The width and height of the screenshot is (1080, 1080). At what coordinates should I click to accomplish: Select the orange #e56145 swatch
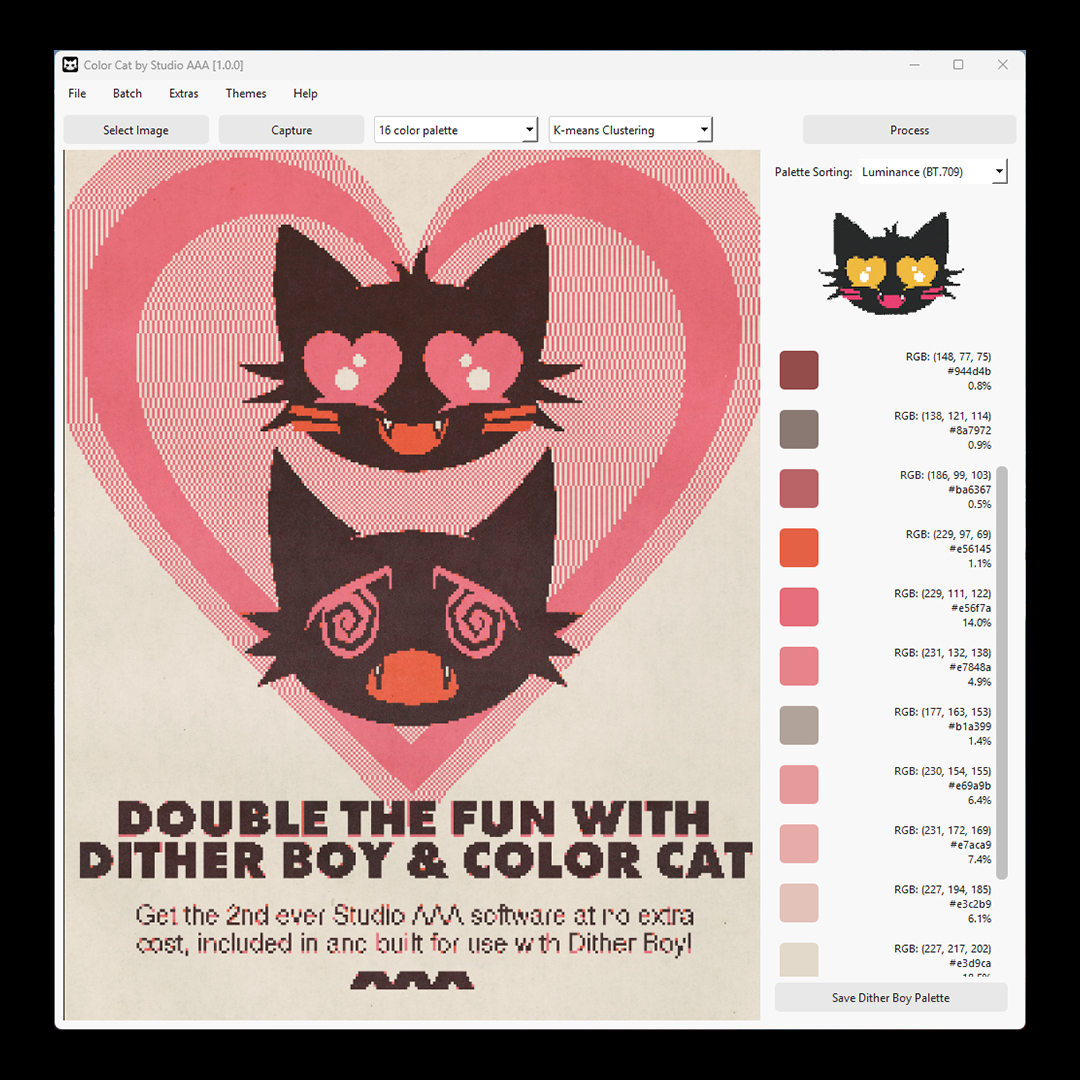(x=798, y=547)
